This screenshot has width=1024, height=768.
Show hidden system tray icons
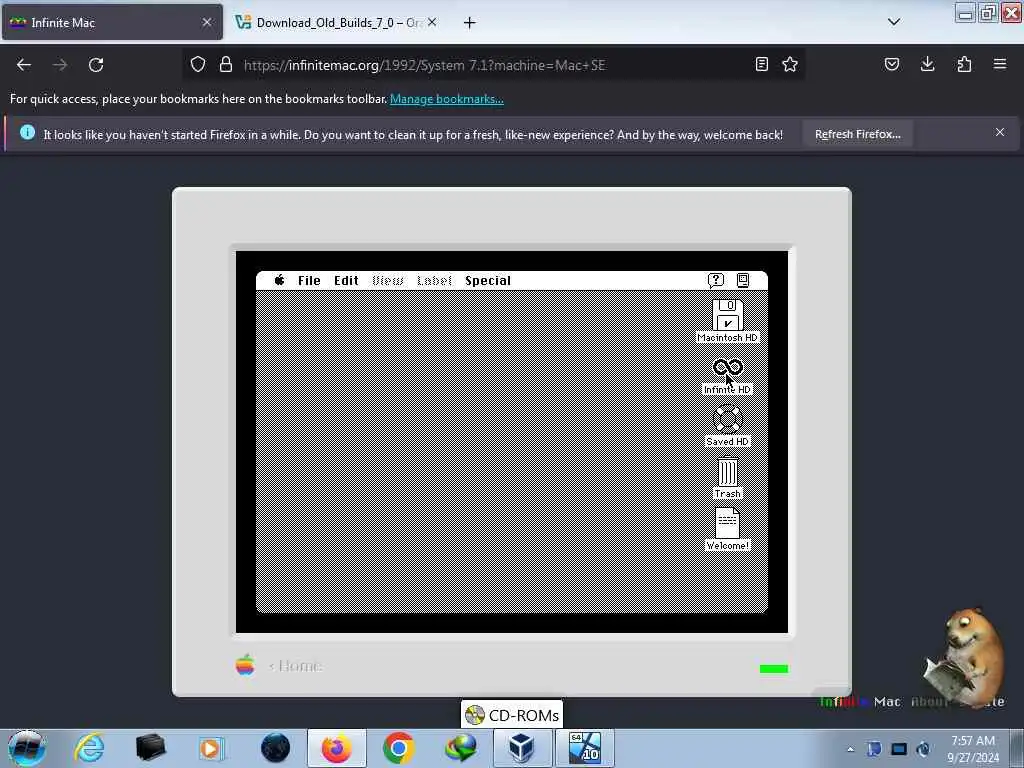click(850, 750)
